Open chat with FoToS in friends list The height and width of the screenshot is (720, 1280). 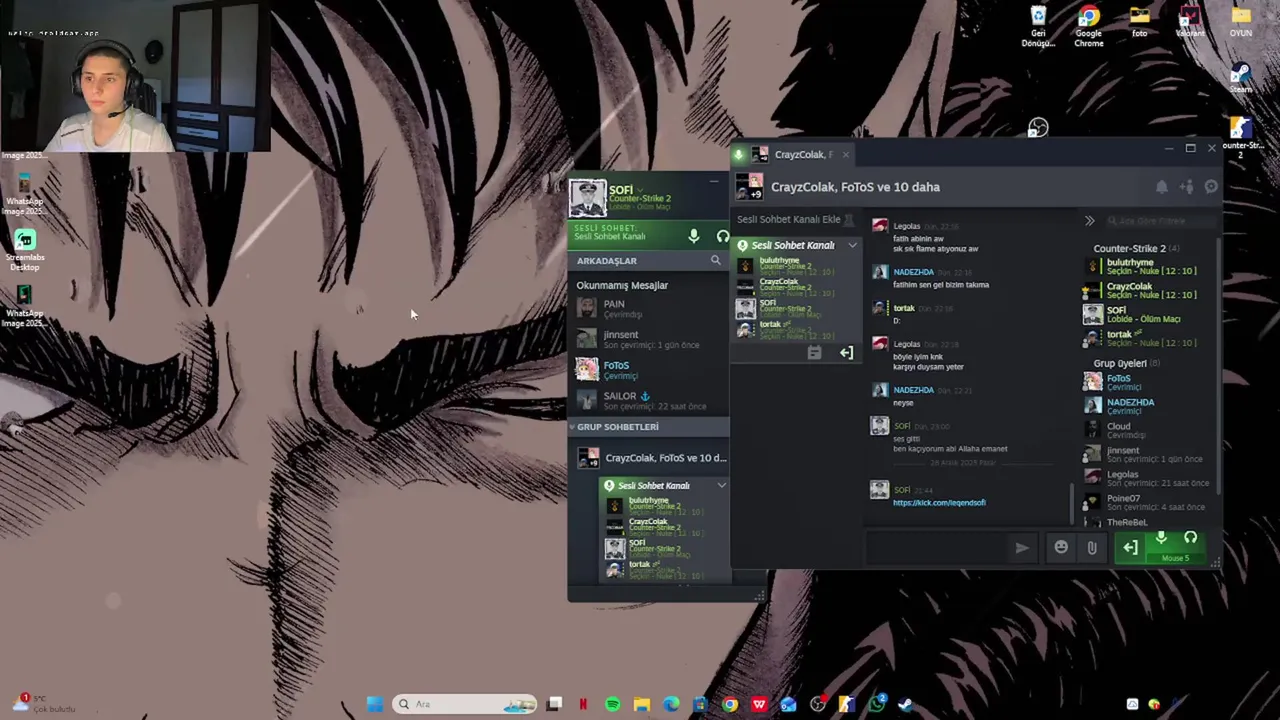click(650, 370)
